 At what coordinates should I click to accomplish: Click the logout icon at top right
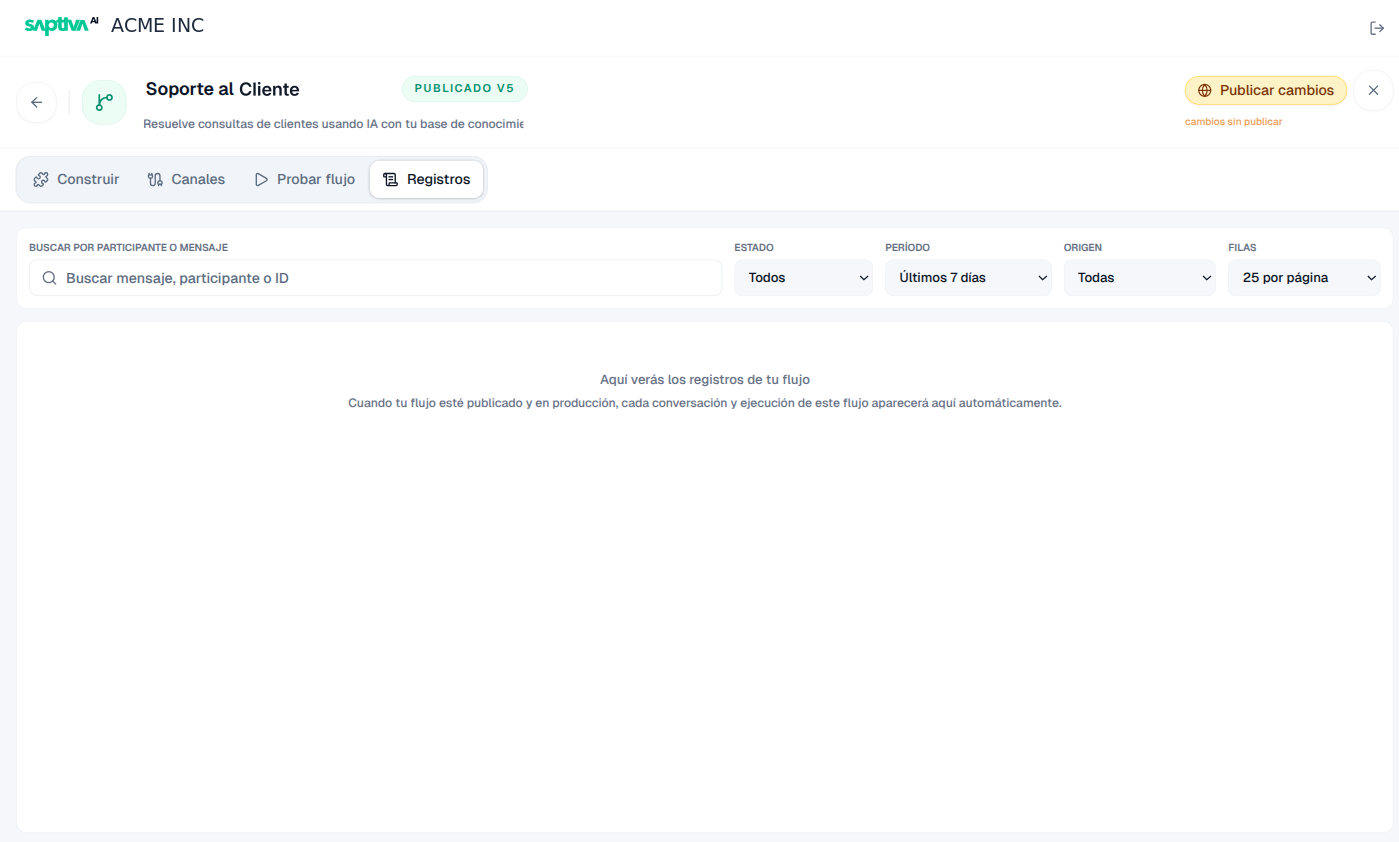1377,28
